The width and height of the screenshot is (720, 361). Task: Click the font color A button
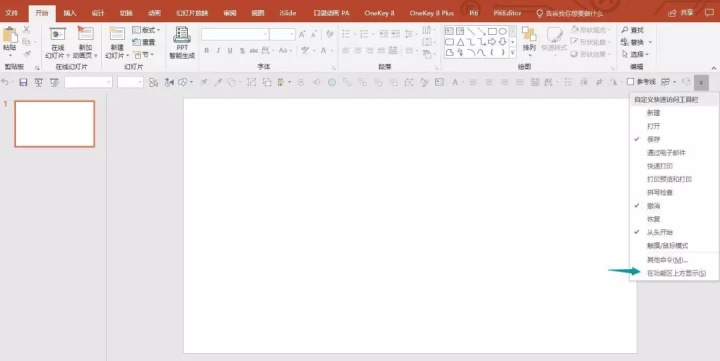coord(323,51)
